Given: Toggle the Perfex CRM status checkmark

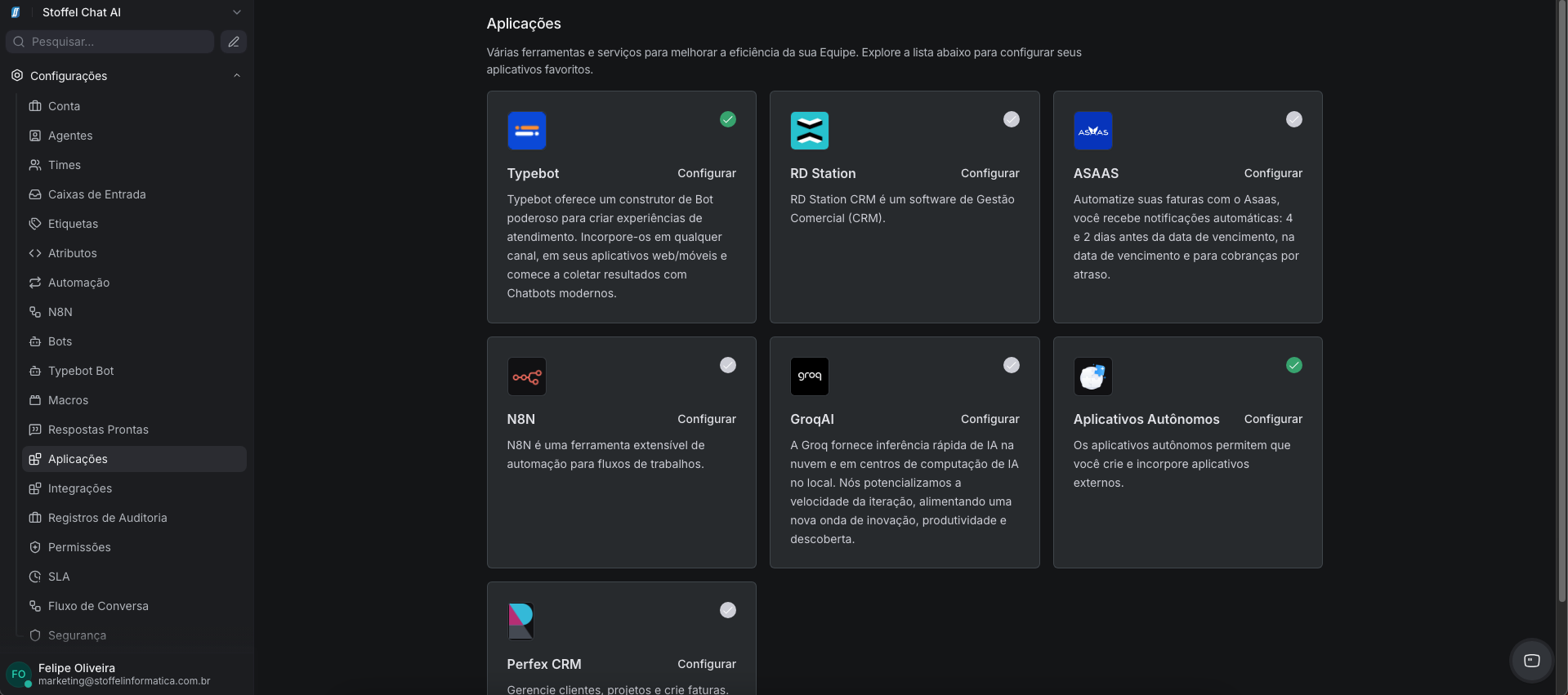Looking at the screenshot, I should click(728, 610).
